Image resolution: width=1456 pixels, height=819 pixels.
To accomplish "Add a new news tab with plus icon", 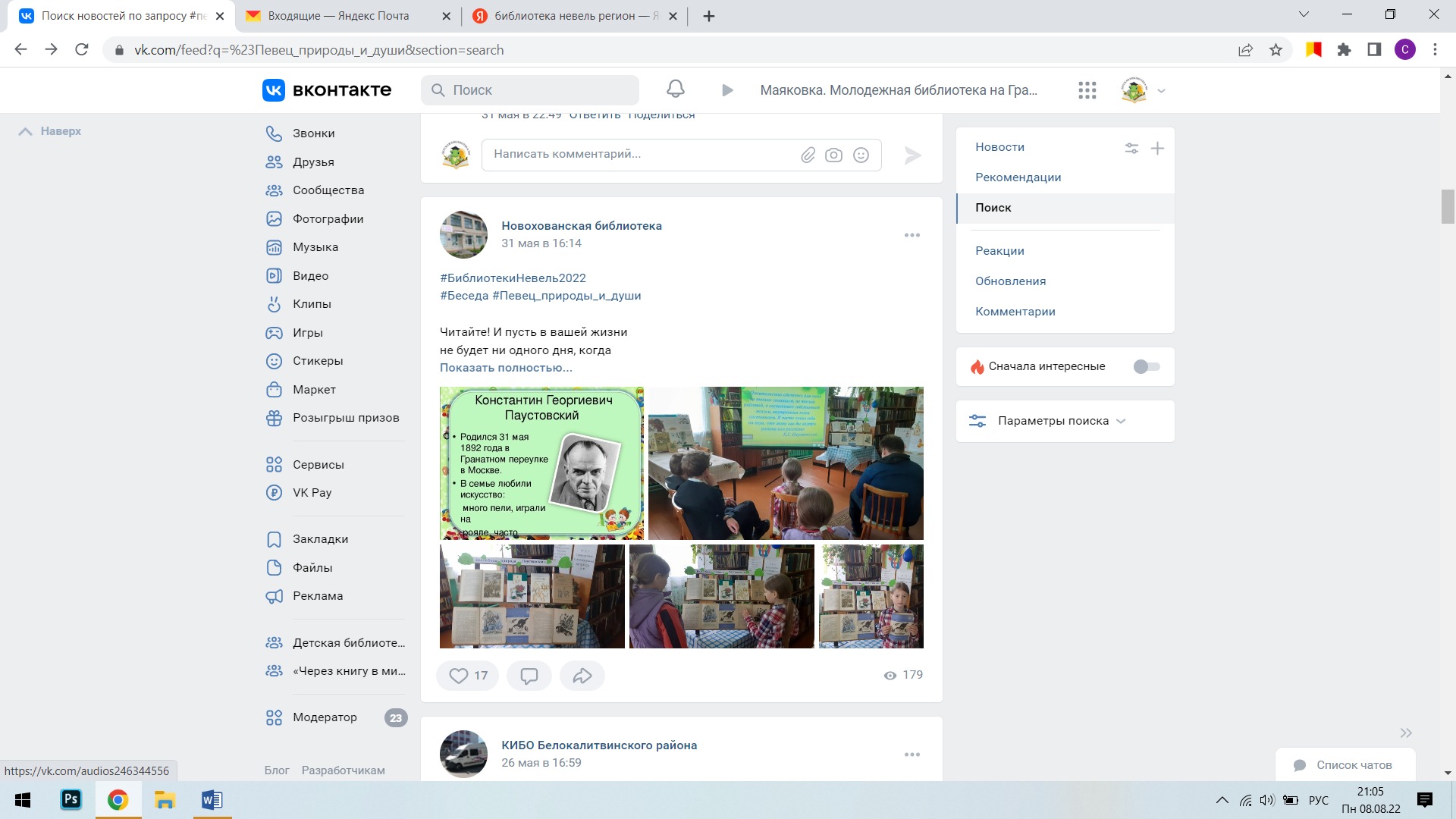I will point(1157,148).
